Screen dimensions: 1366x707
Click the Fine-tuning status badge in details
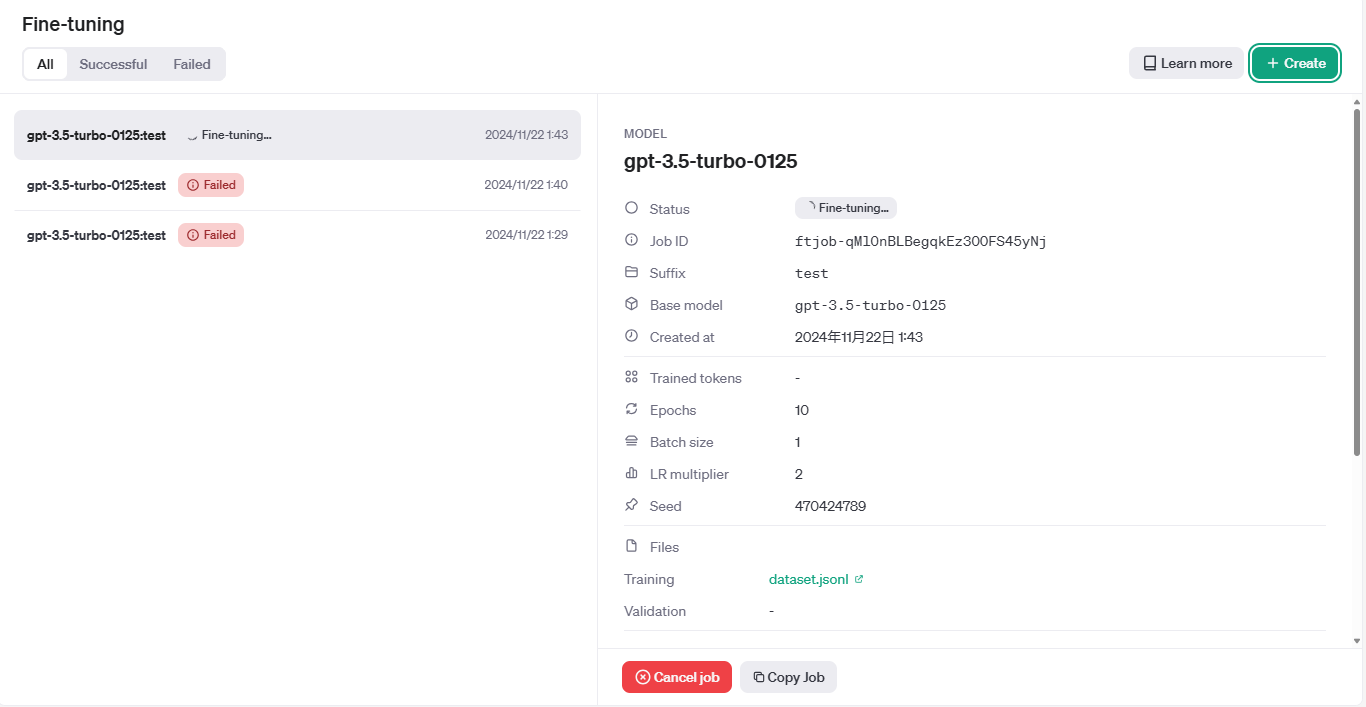(x=846, y=208)
